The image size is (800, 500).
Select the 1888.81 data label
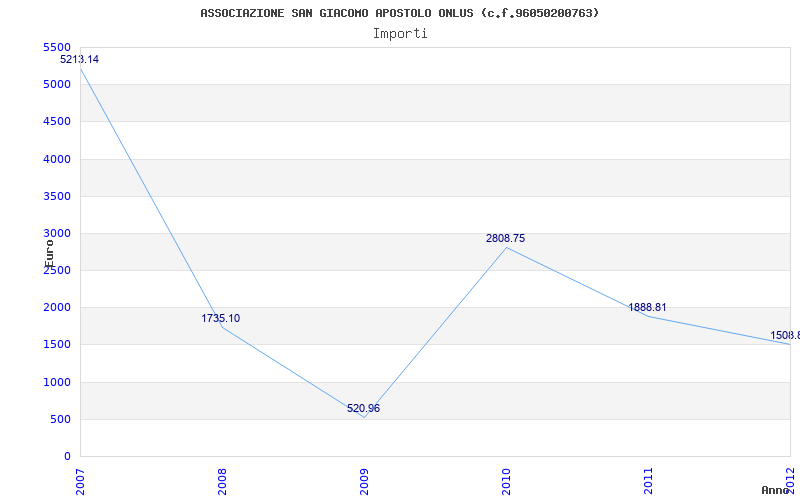coord(647,307)
